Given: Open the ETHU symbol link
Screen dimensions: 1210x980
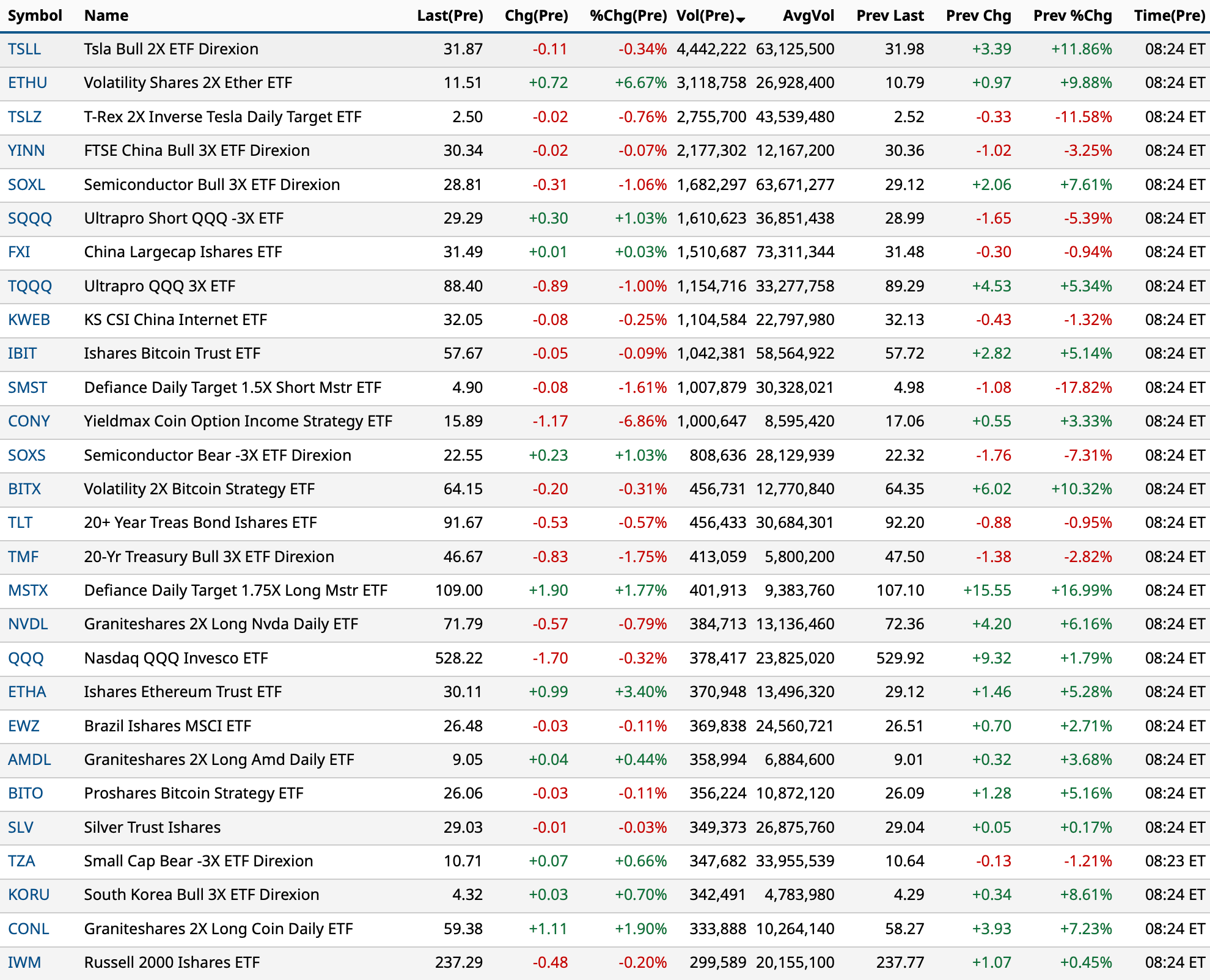Looking at the screenshot, I should click(28, 82).
